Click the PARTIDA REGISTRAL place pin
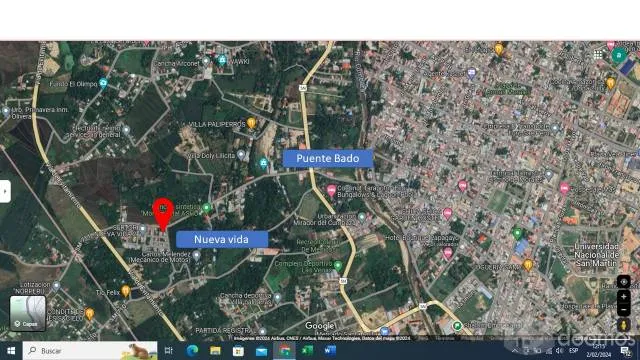This screenshot has width=640, height=360. coord(263,332)
